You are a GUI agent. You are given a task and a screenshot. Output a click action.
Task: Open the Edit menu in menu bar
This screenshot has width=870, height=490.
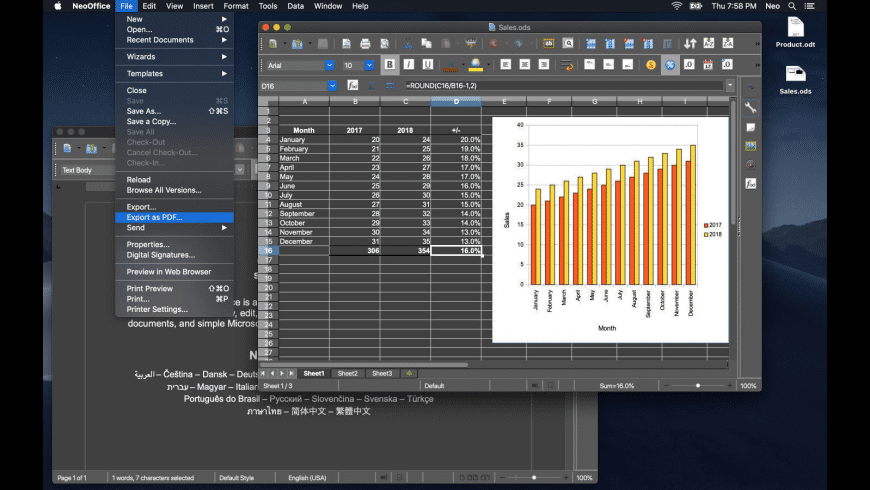149,6
